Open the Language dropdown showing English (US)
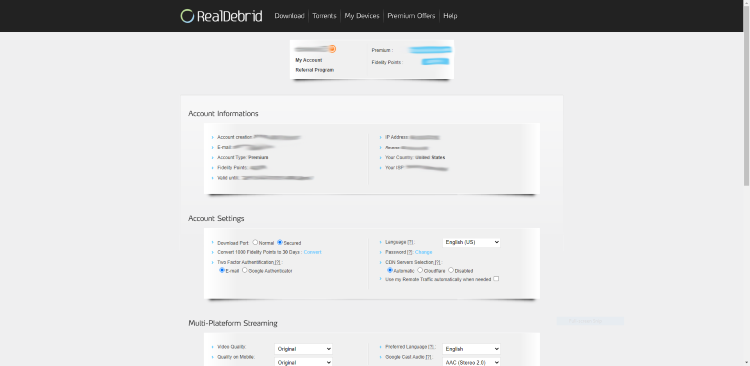 point(471,243)
